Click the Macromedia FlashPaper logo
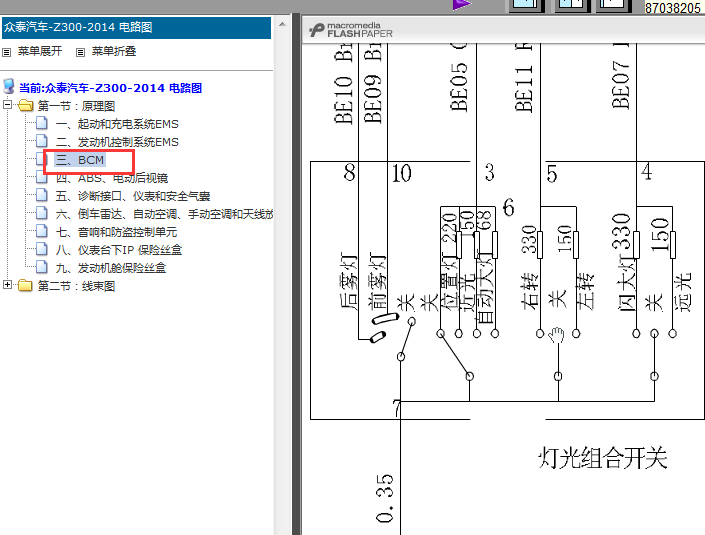Viewport: 705px width, 535px height. pyautogui.click(x=351, y=30)
